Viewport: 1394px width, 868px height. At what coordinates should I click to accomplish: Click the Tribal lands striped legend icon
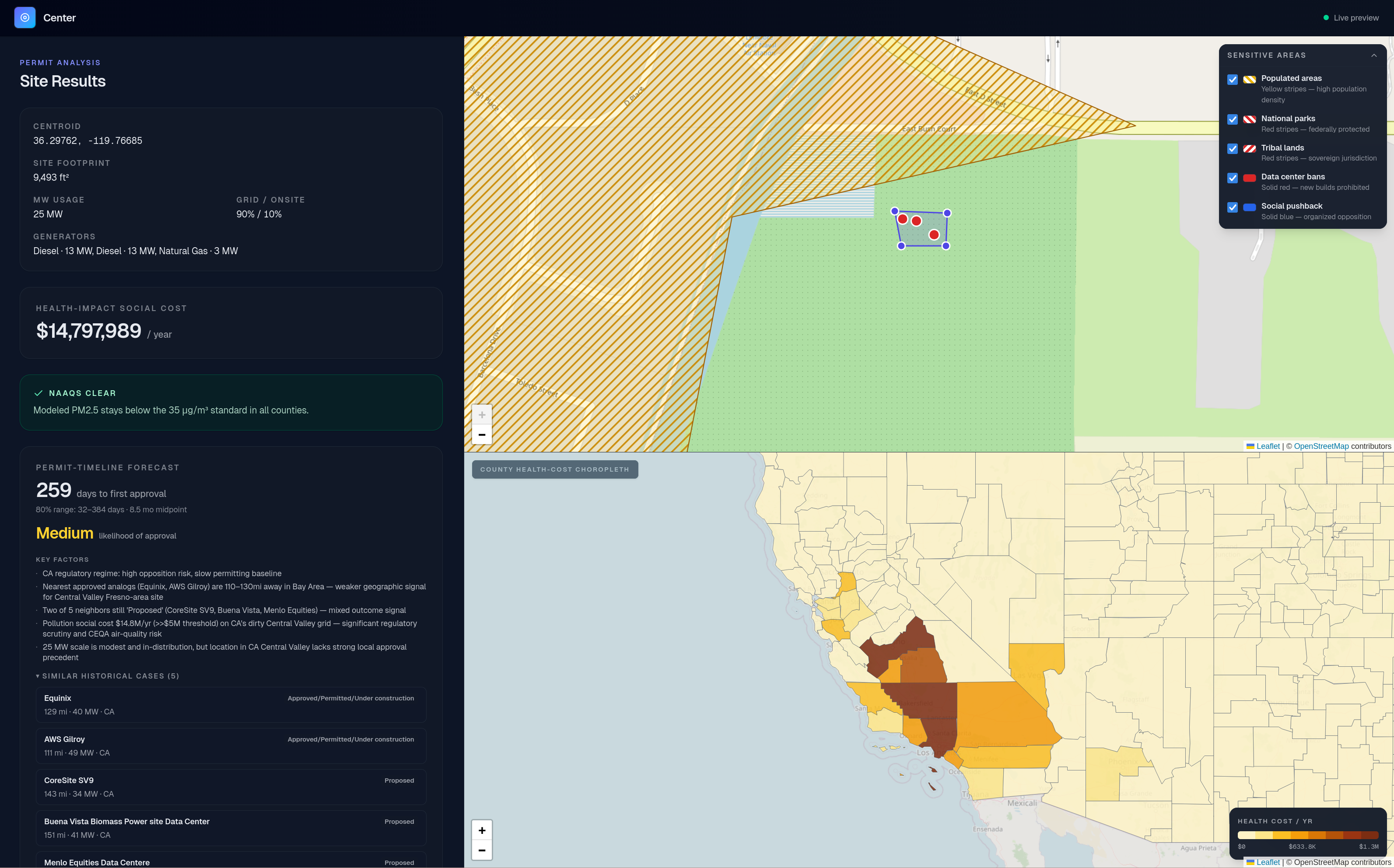pyautogui.click(x=1249, y=149)
